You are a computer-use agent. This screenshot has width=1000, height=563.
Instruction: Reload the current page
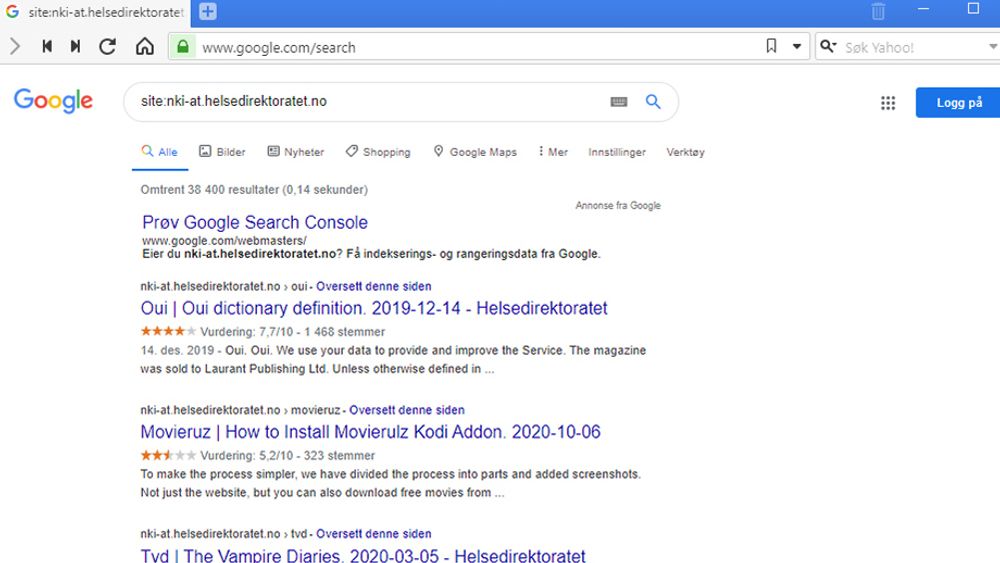coord(107,46)
